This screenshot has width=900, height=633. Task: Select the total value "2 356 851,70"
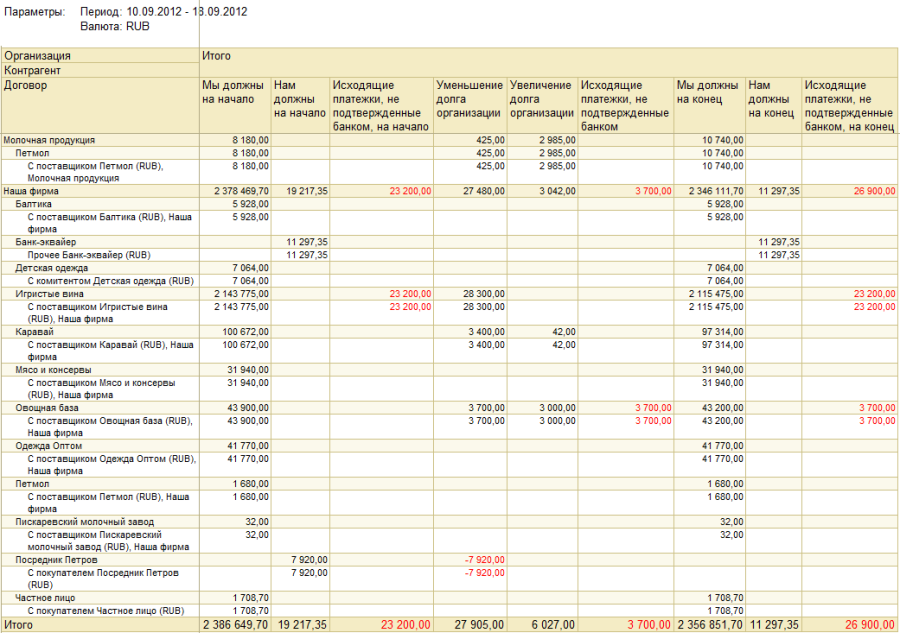tap(711, 625)
